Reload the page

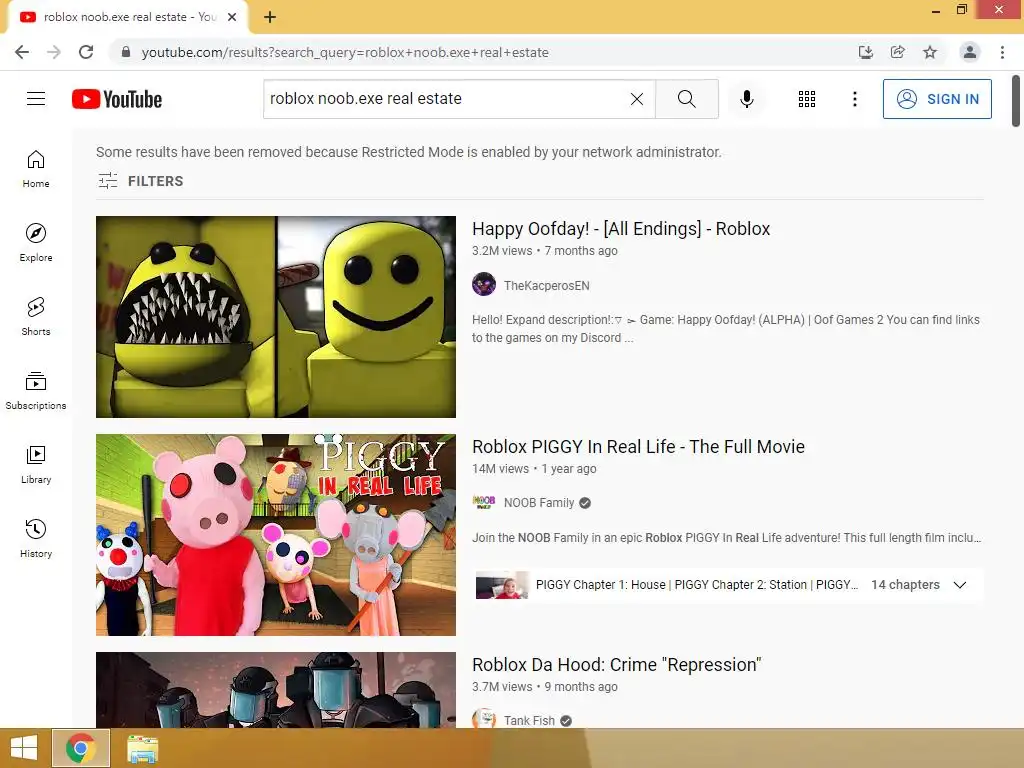coord(86,52)
